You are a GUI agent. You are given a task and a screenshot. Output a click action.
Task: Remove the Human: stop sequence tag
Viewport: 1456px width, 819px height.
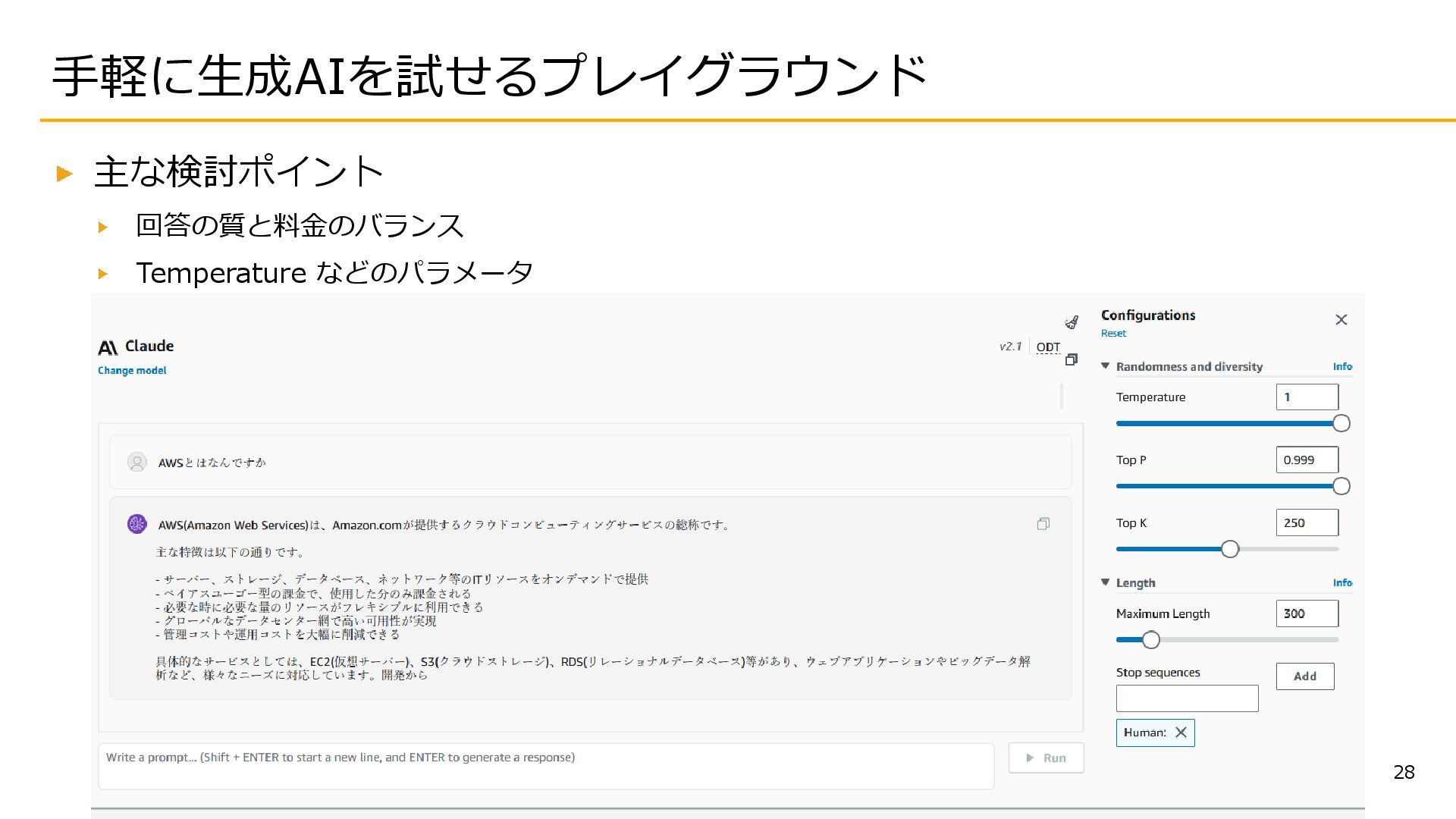click(x=1181, y=733)
